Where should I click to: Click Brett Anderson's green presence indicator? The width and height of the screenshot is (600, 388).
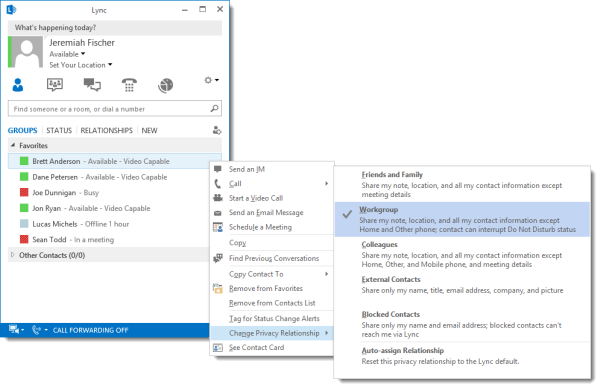(x=24, y=161)
